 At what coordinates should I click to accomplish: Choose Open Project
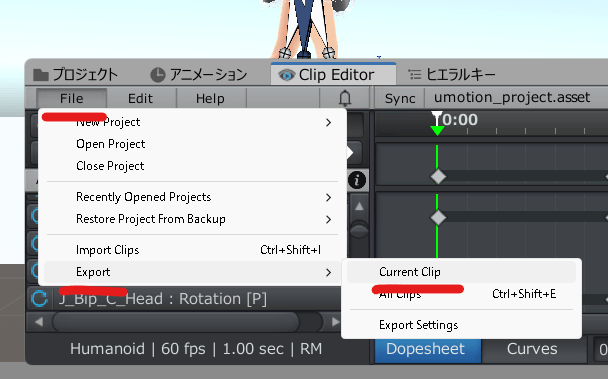[x=192, y=144]
